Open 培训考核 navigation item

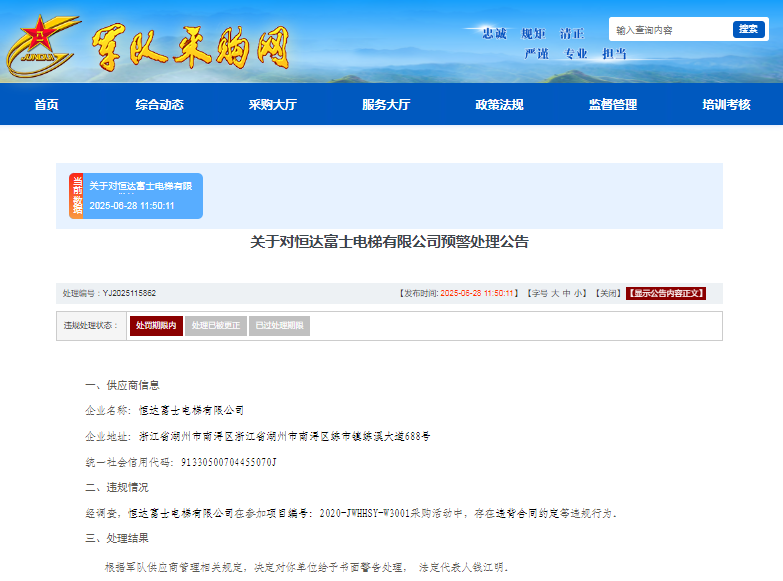coord(726,104)
